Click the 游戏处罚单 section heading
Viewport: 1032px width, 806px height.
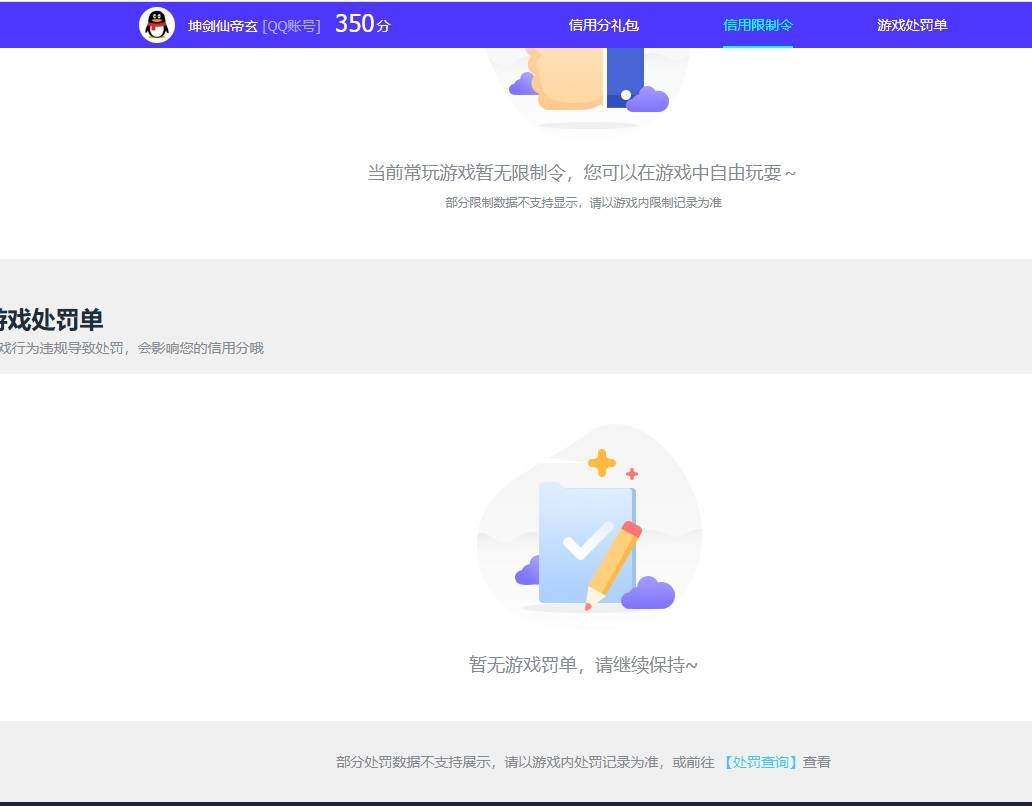coord(51,320)
